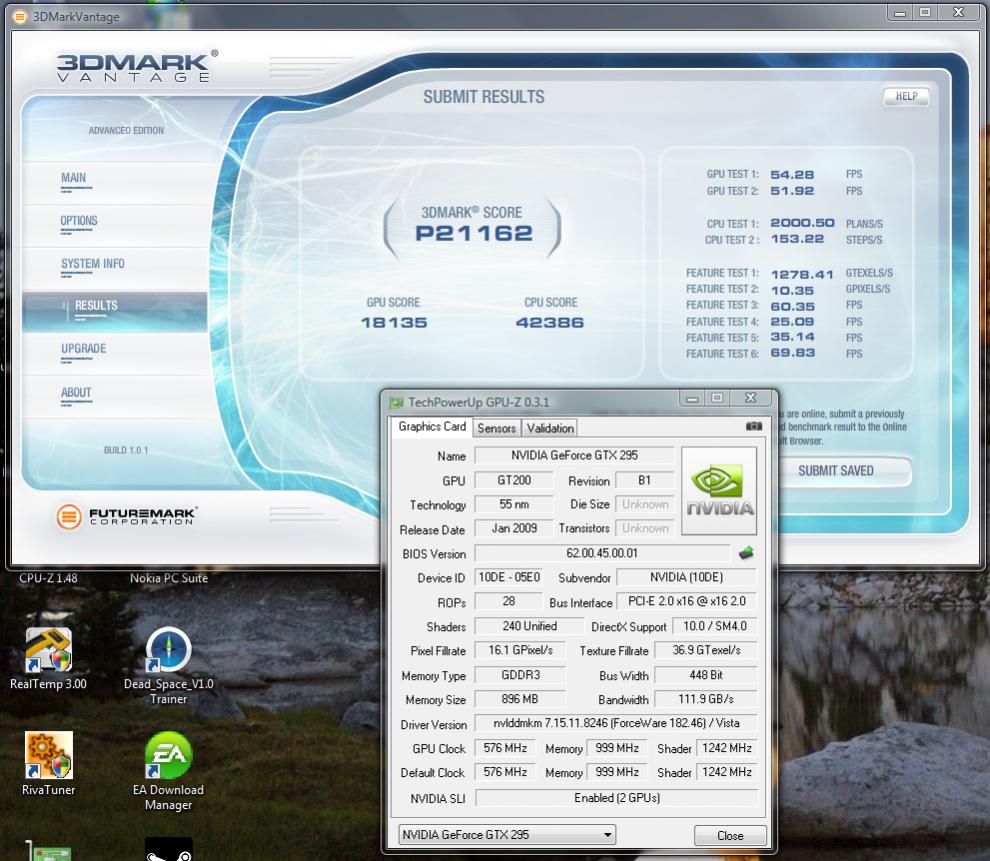Open the Validation tab in GPU-Z
990x861 pixels.
click(550, 428)
